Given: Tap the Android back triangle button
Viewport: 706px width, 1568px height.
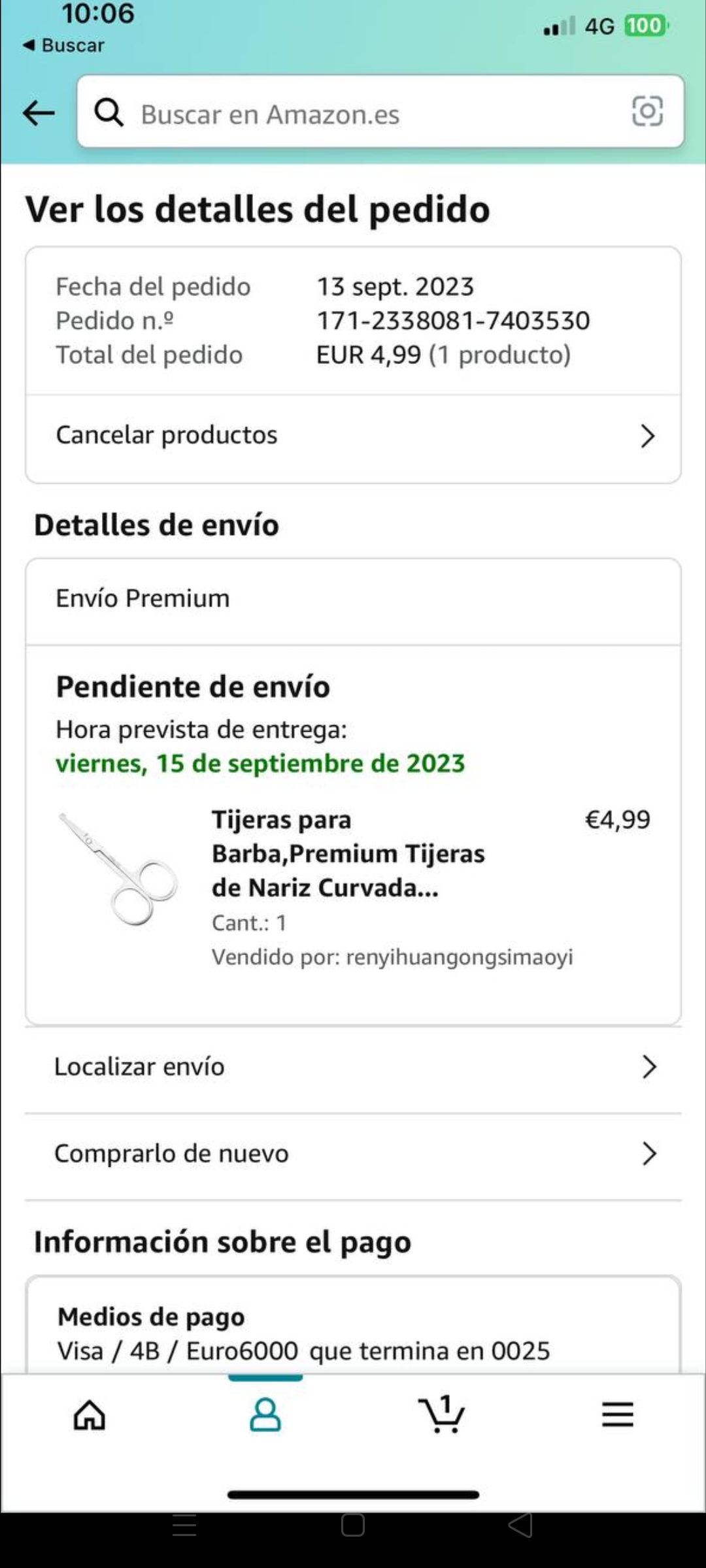Looking at the screenshot, I should [x=520, y=1526].
